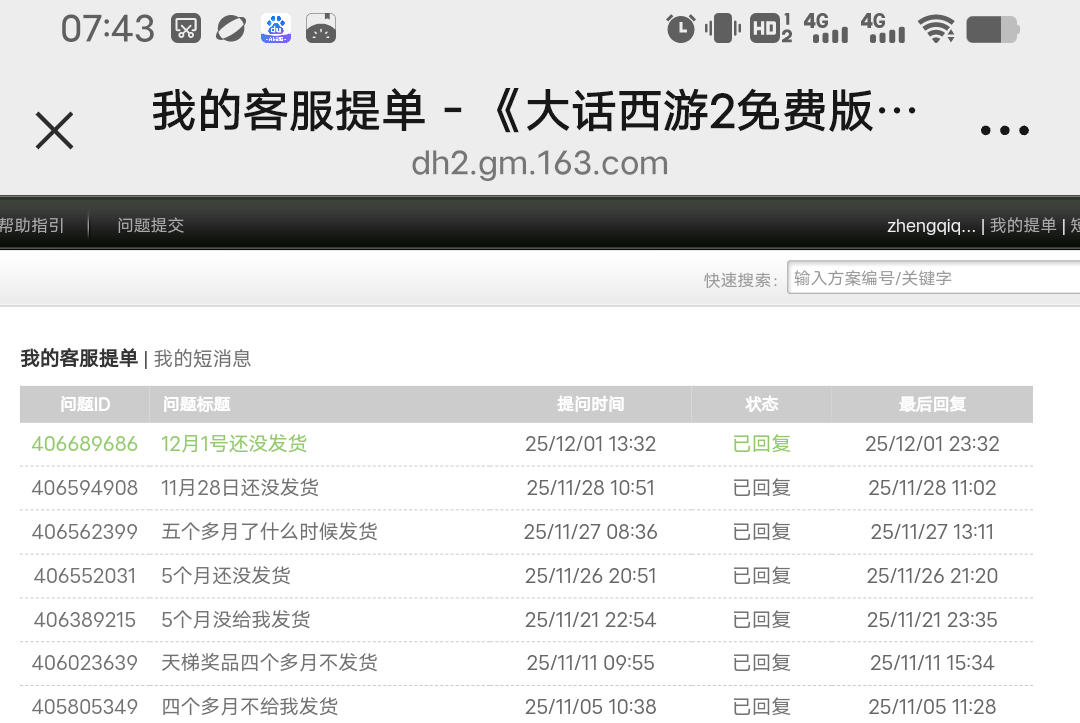Select the 我的客服提单 tab
This screenshot has width=1080, height=723.
[79, 359]
